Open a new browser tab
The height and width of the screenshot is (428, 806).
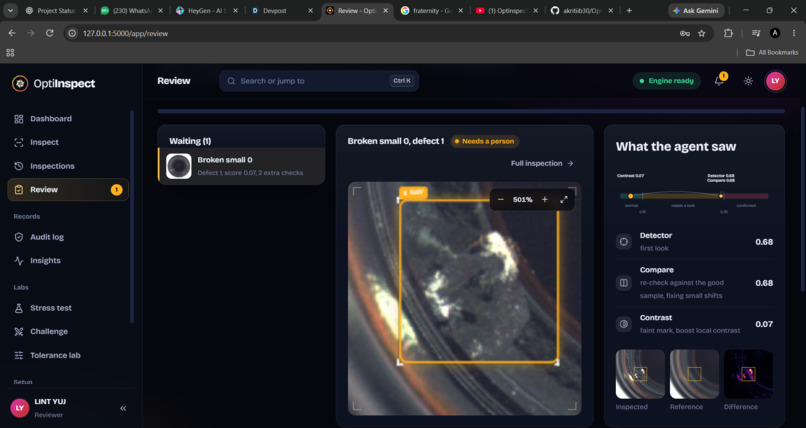[x=629, y=10]
